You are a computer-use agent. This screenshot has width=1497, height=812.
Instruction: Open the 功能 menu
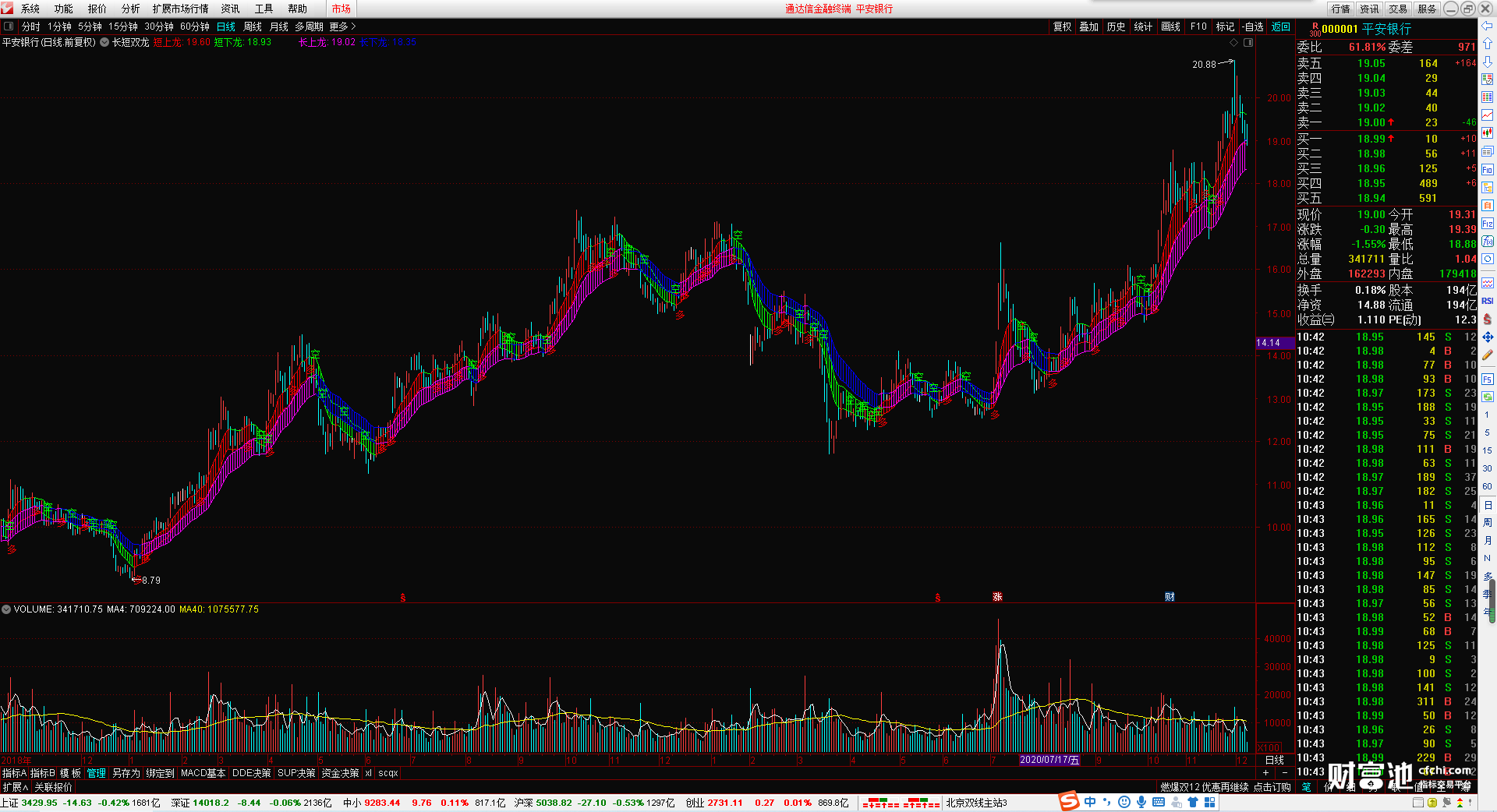click(x=64, y=9)
